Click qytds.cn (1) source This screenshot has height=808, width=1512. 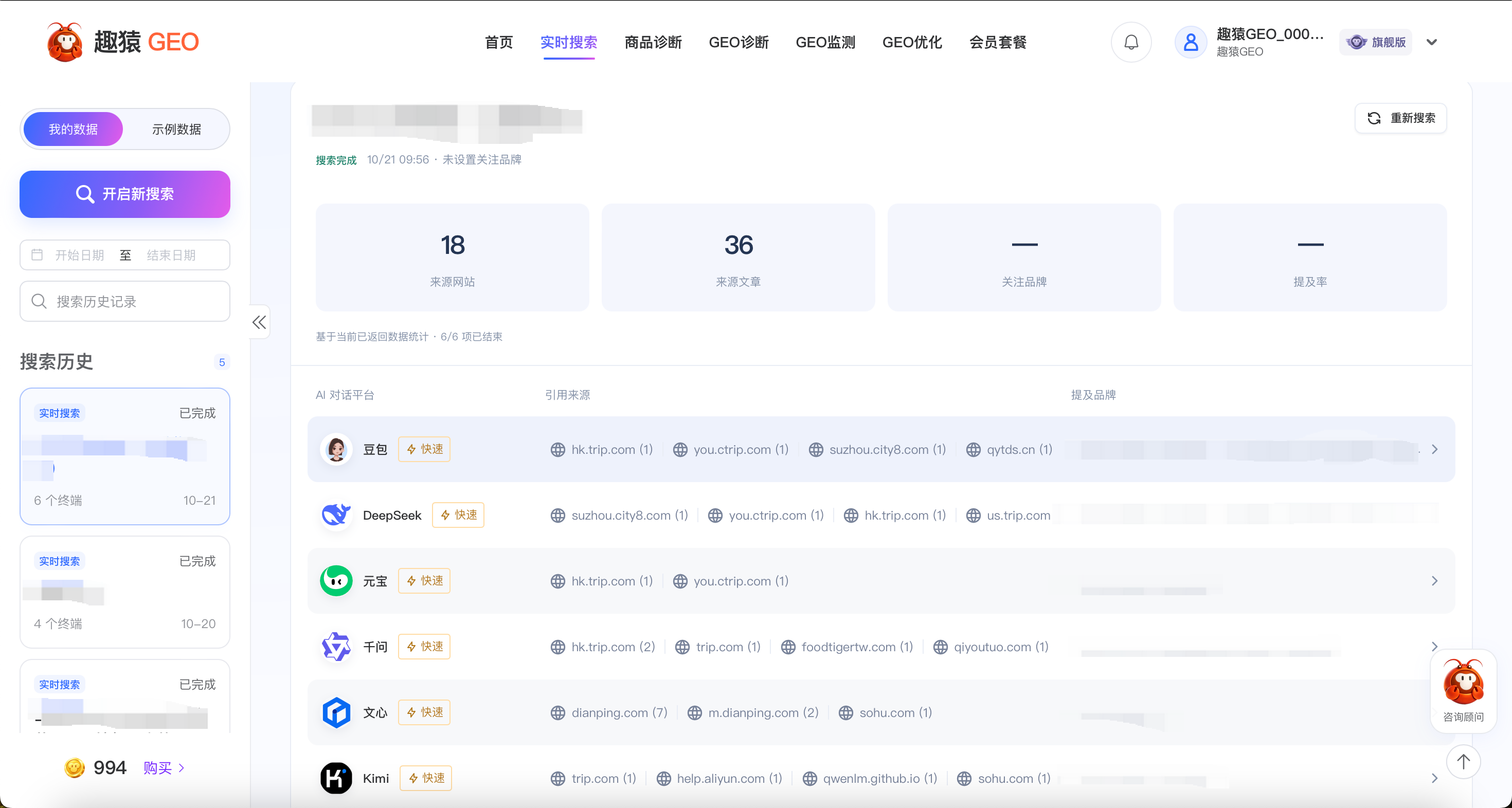point(1009,449)
